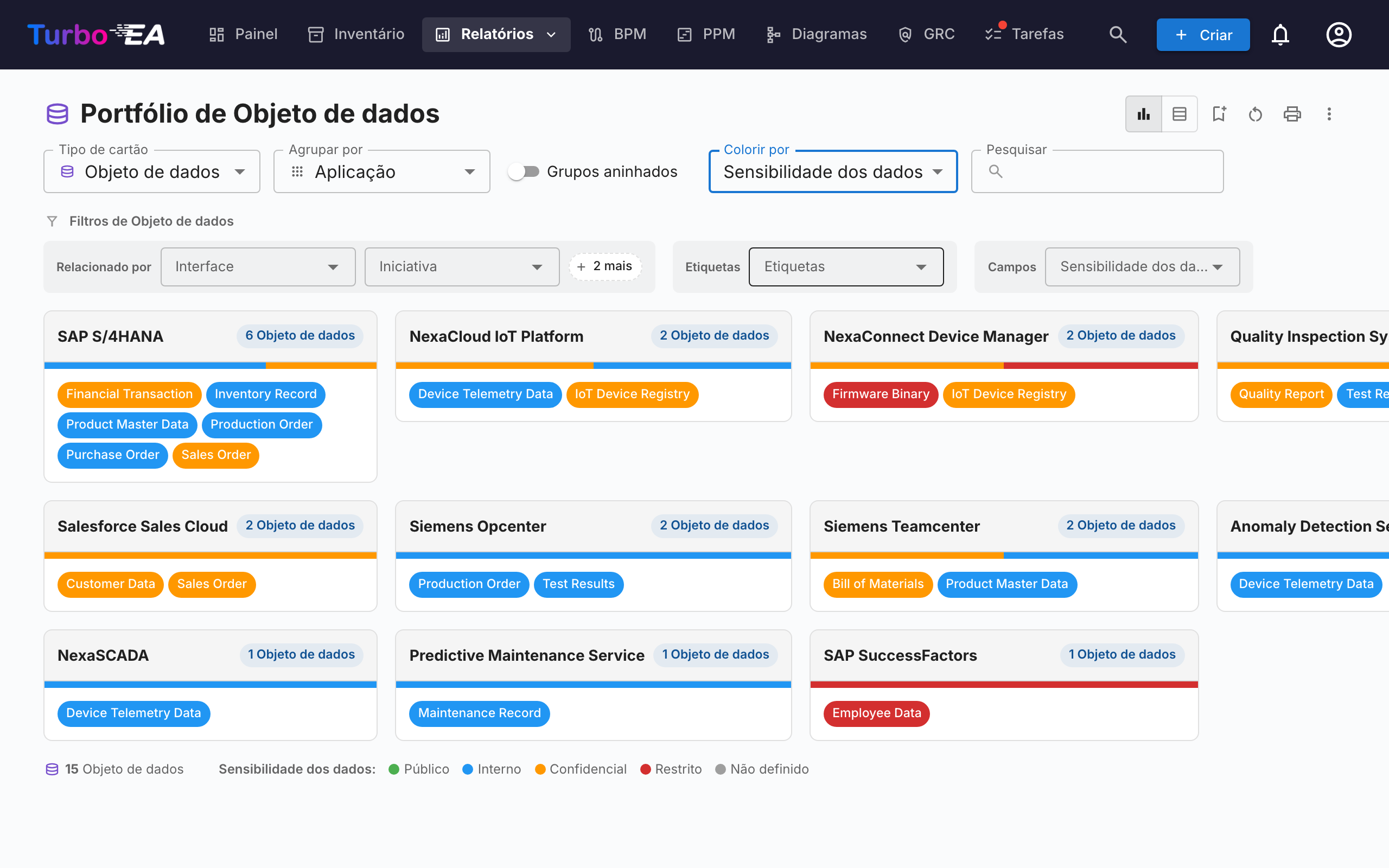Open the Tipo de cartão dropdown
The image size is (1389, 868).
coord(151,171)
